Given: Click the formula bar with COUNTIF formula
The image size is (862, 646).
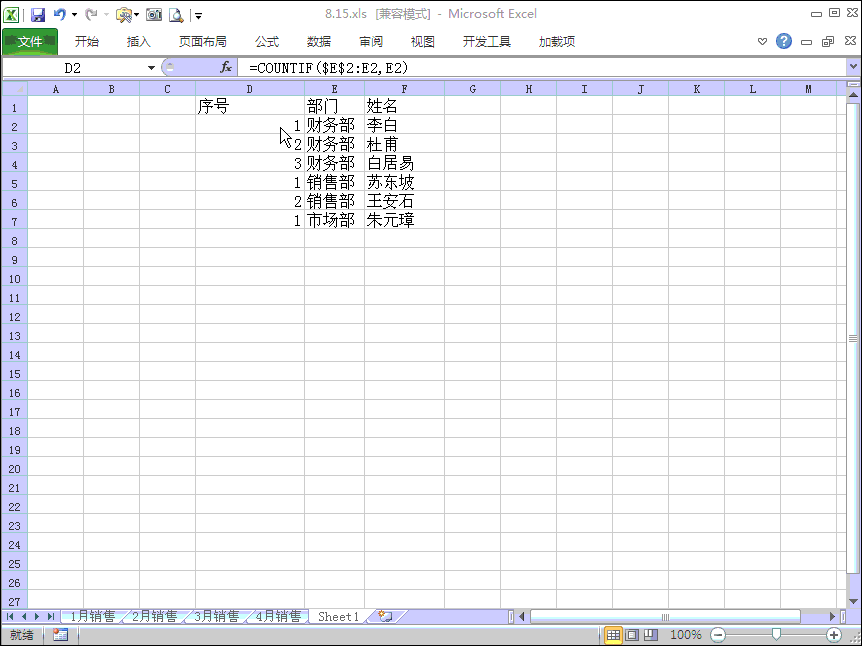Looking at the screenshot, I should (x=544, y=68).
